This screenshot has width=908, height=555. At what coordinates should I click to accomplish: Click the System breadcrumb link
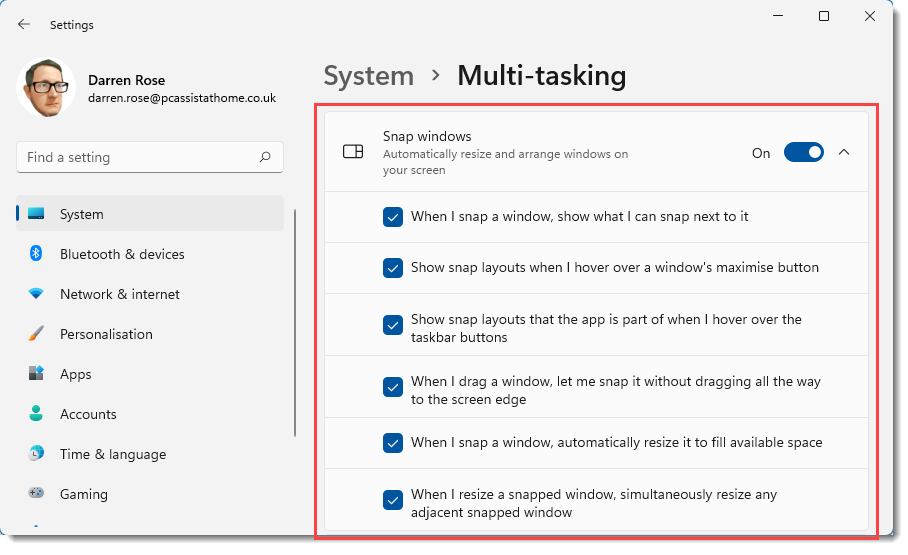pos(368,76)
